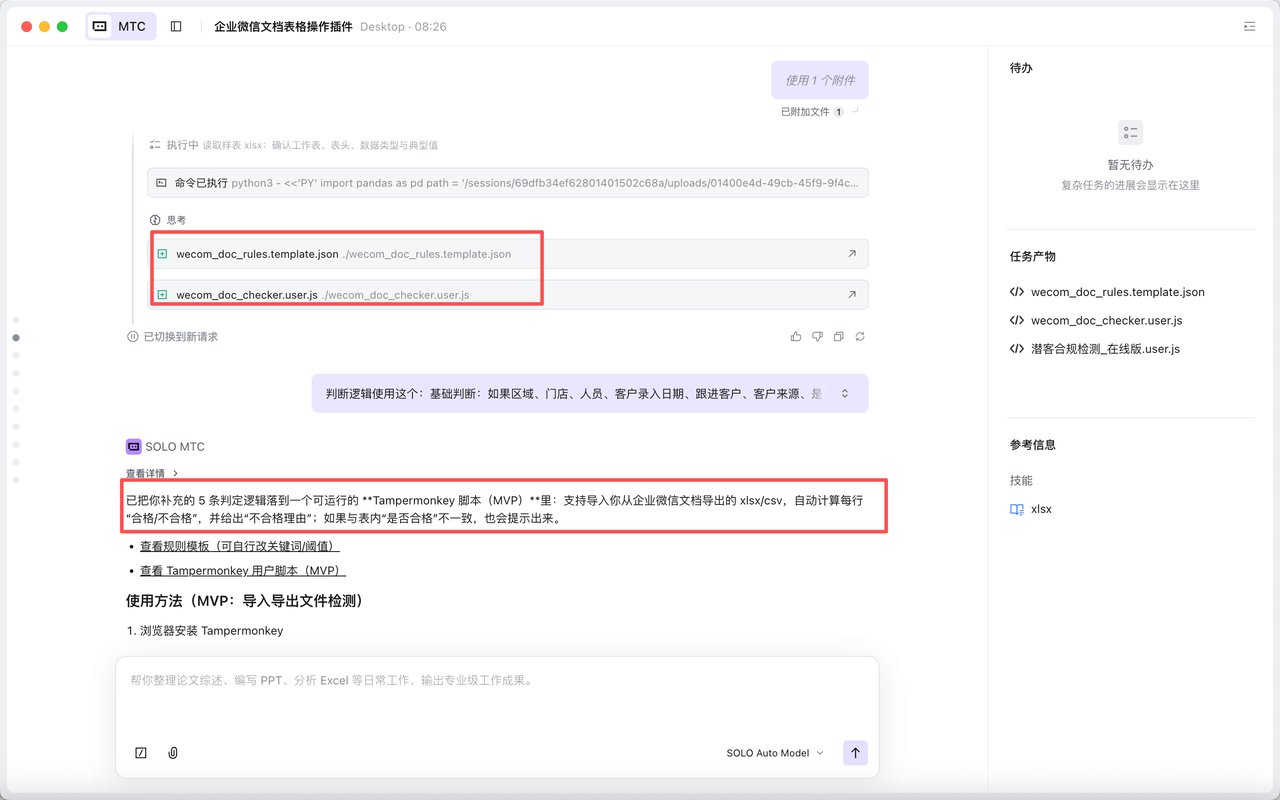Click the code icon beside 潜客合规检测_在线版.user.js
Screen dimensions: 1280x800
pyautogui.click(x=1016, y=349)
